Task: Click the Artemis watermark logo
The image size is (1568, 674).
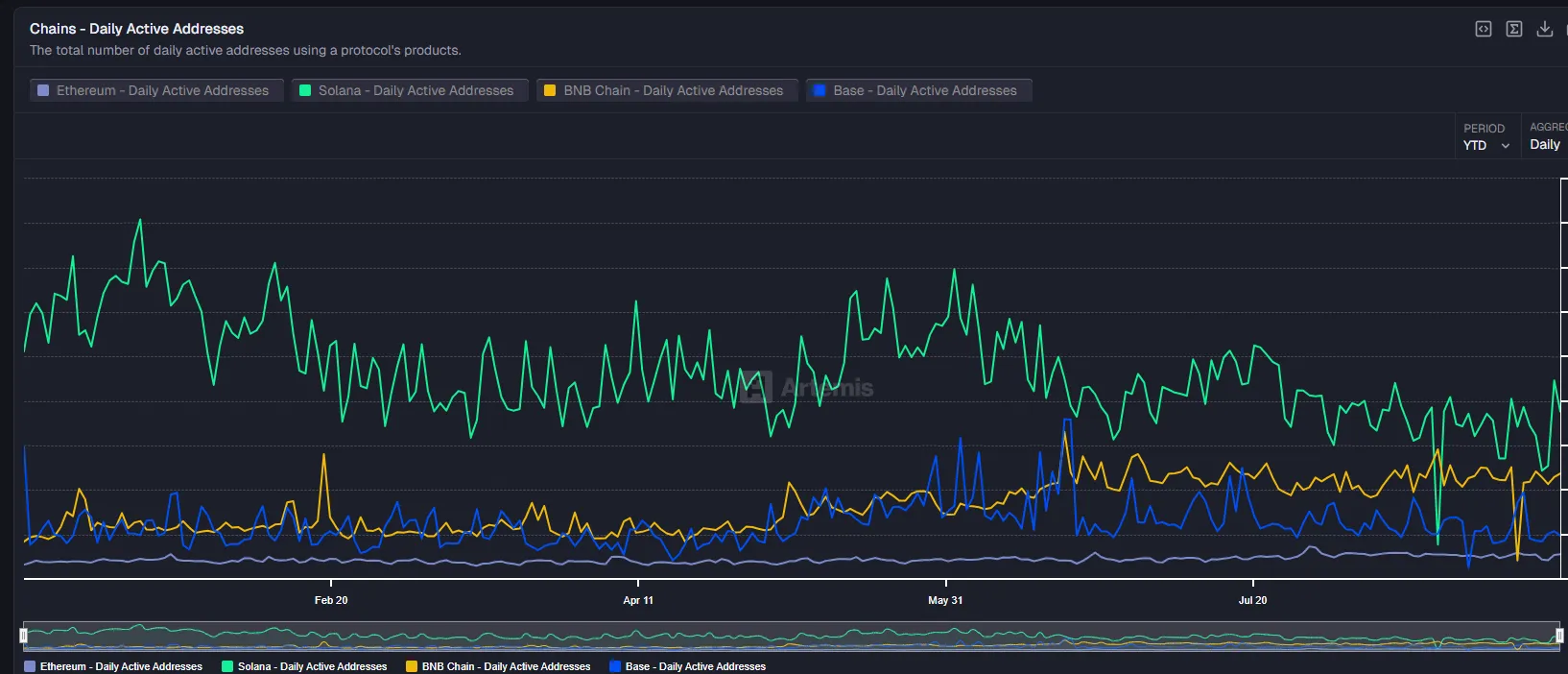Action: 755,387
